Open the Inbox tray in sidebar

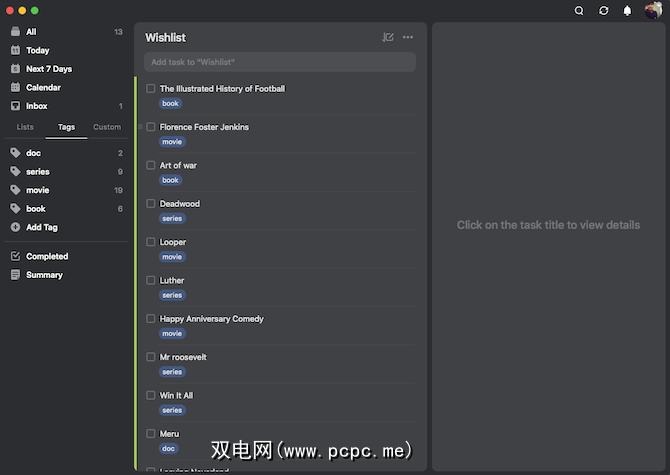[x=37, y=106]
